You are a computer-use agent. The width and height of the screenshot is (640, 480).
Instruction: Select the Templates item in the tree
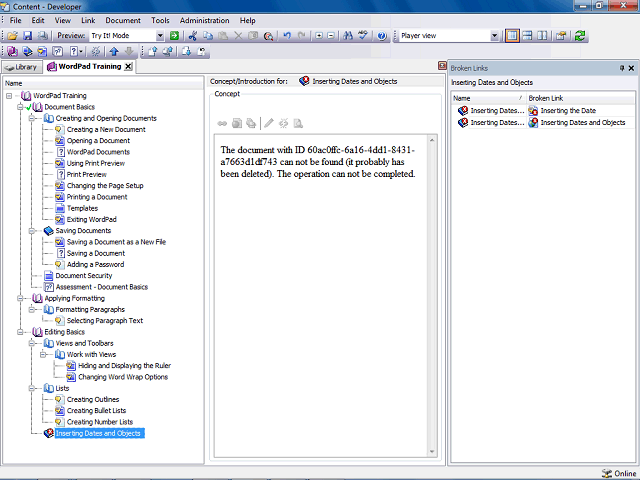point(82,209)
